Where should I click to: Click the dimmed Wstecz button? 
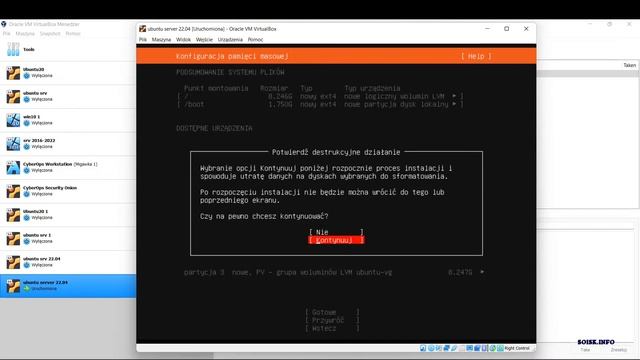[x=332, y=328]
